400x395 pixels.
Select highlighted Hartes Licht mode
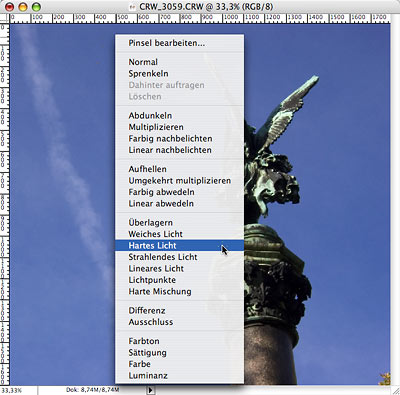[179, 246]
